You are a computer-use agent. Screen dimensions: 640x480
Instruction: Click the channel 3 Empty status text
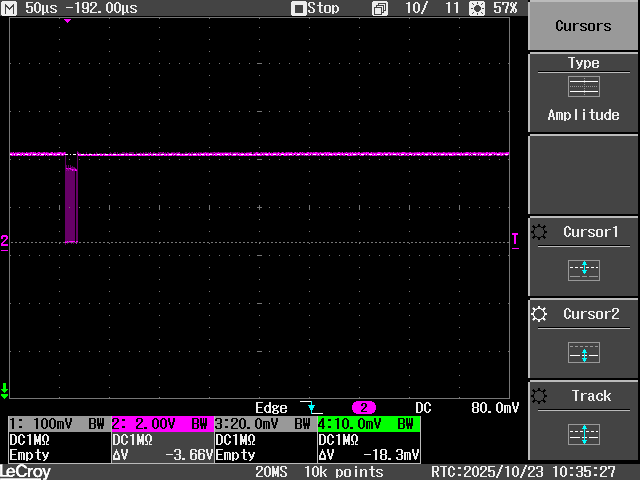coord(236,455)
